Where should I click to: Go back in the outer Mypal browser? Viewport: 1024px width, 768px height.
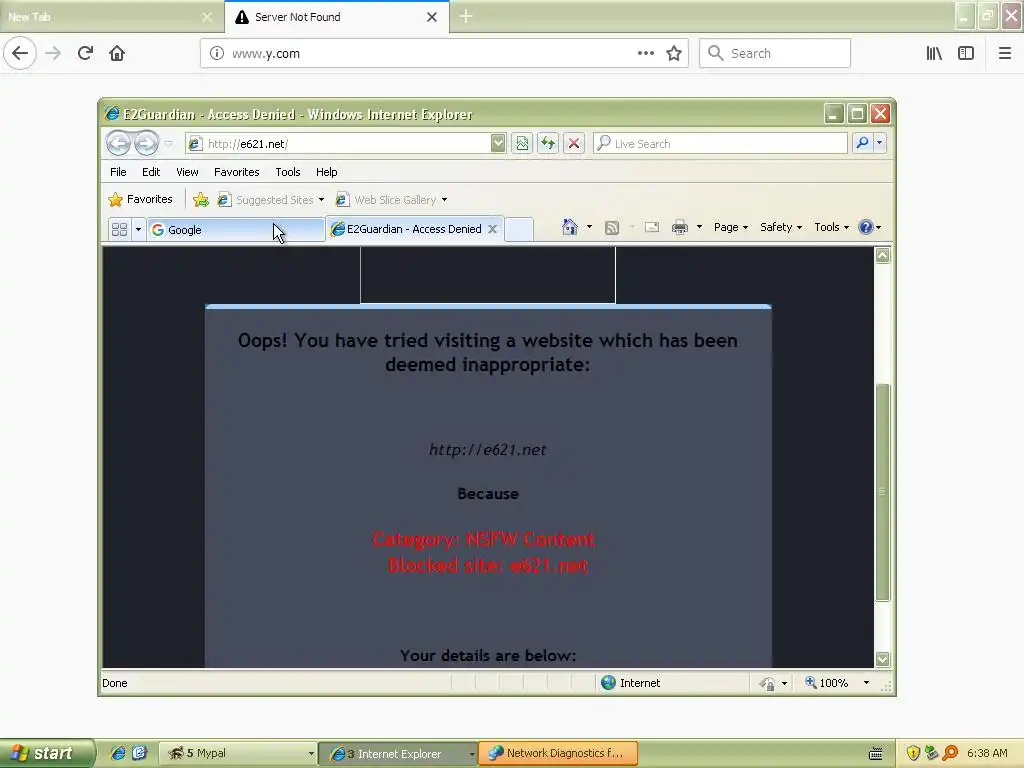click(x=20, y=53)
